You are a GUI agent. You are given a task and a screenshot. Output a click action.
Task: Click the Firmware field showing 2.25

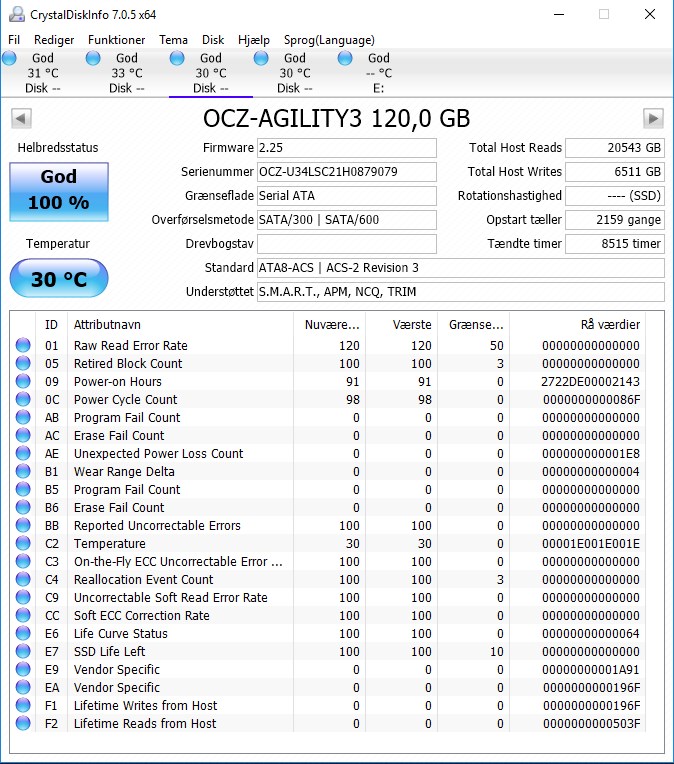click(347, 148)
